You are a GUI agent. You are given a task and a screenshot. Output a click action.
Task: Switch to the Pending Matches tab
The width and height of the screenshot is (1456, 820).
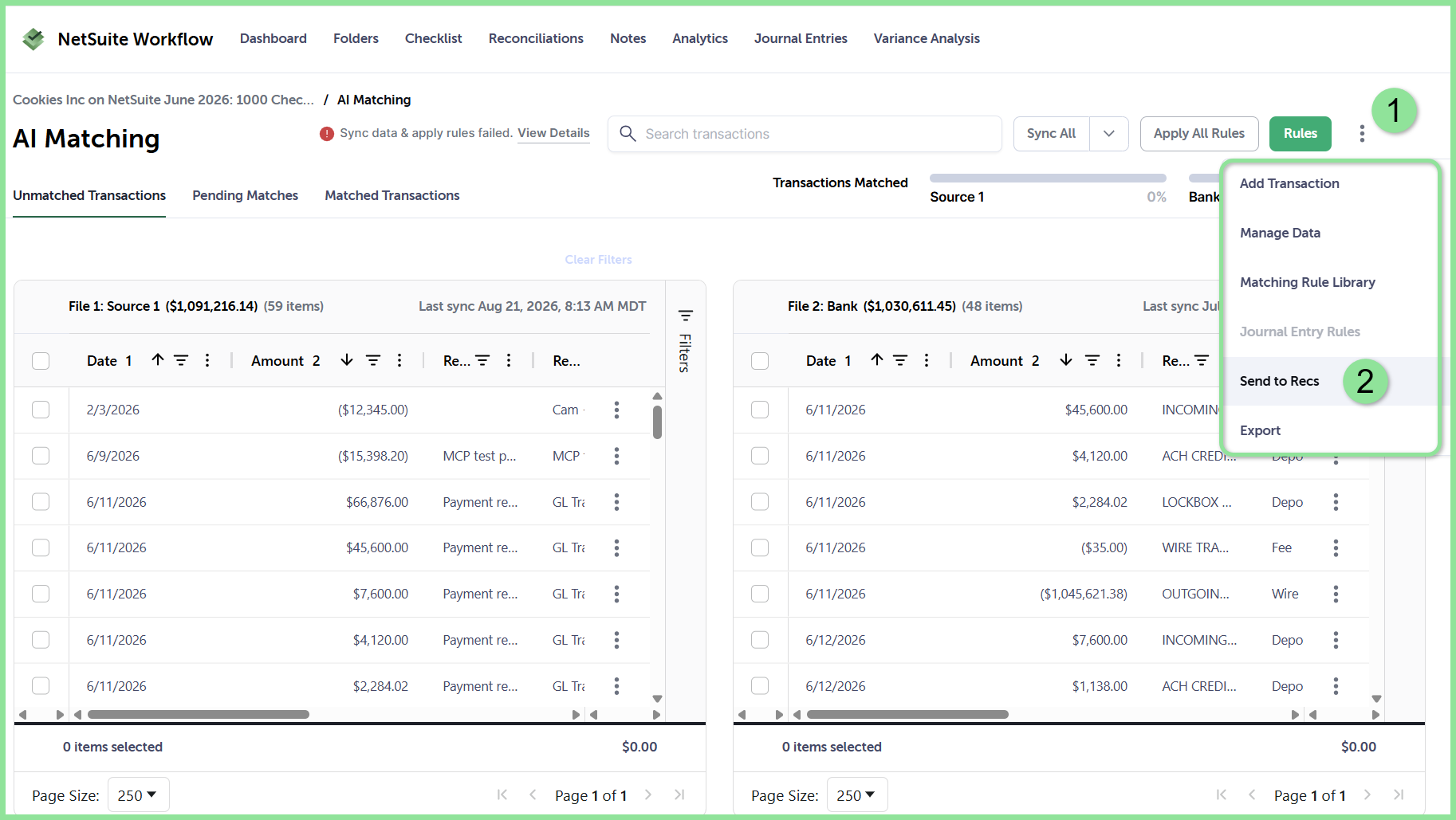pyautogui.click(x=245, y=195)
